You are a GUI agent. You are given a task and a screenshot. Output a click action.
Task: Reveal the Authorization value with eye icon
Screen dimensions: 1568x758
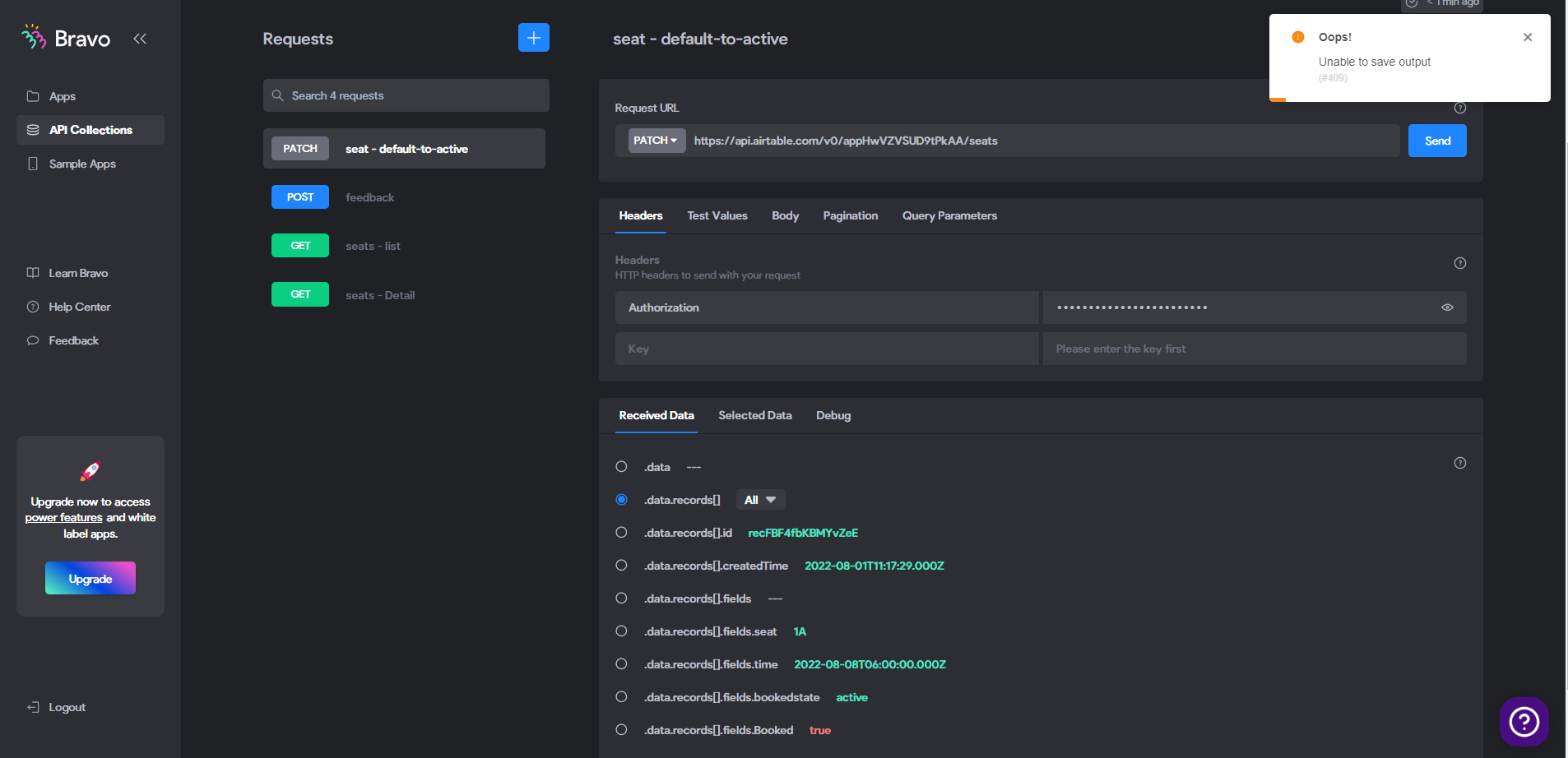(1447, 307)
